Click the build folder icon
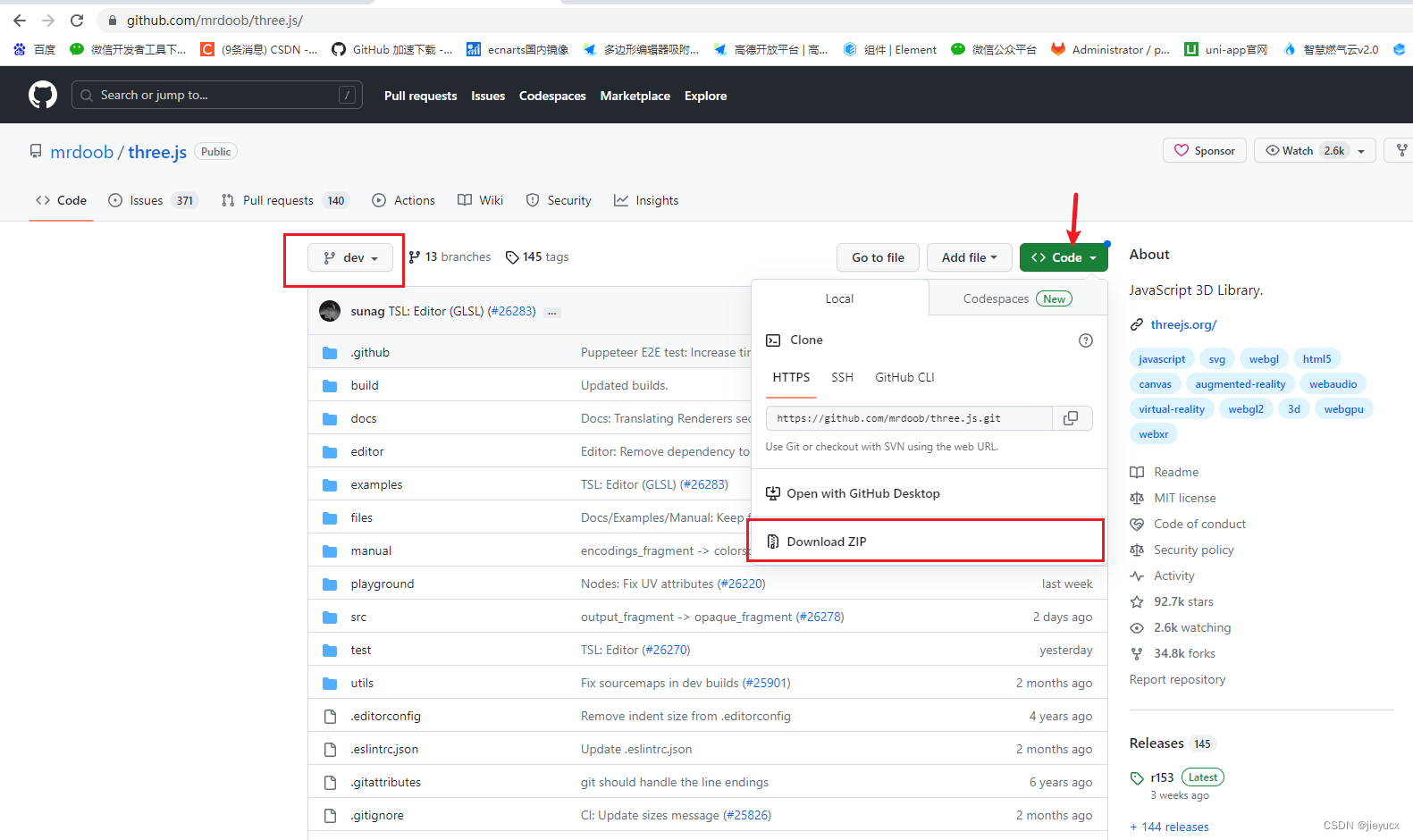The image size is (1413, 840). pos(330,386)
